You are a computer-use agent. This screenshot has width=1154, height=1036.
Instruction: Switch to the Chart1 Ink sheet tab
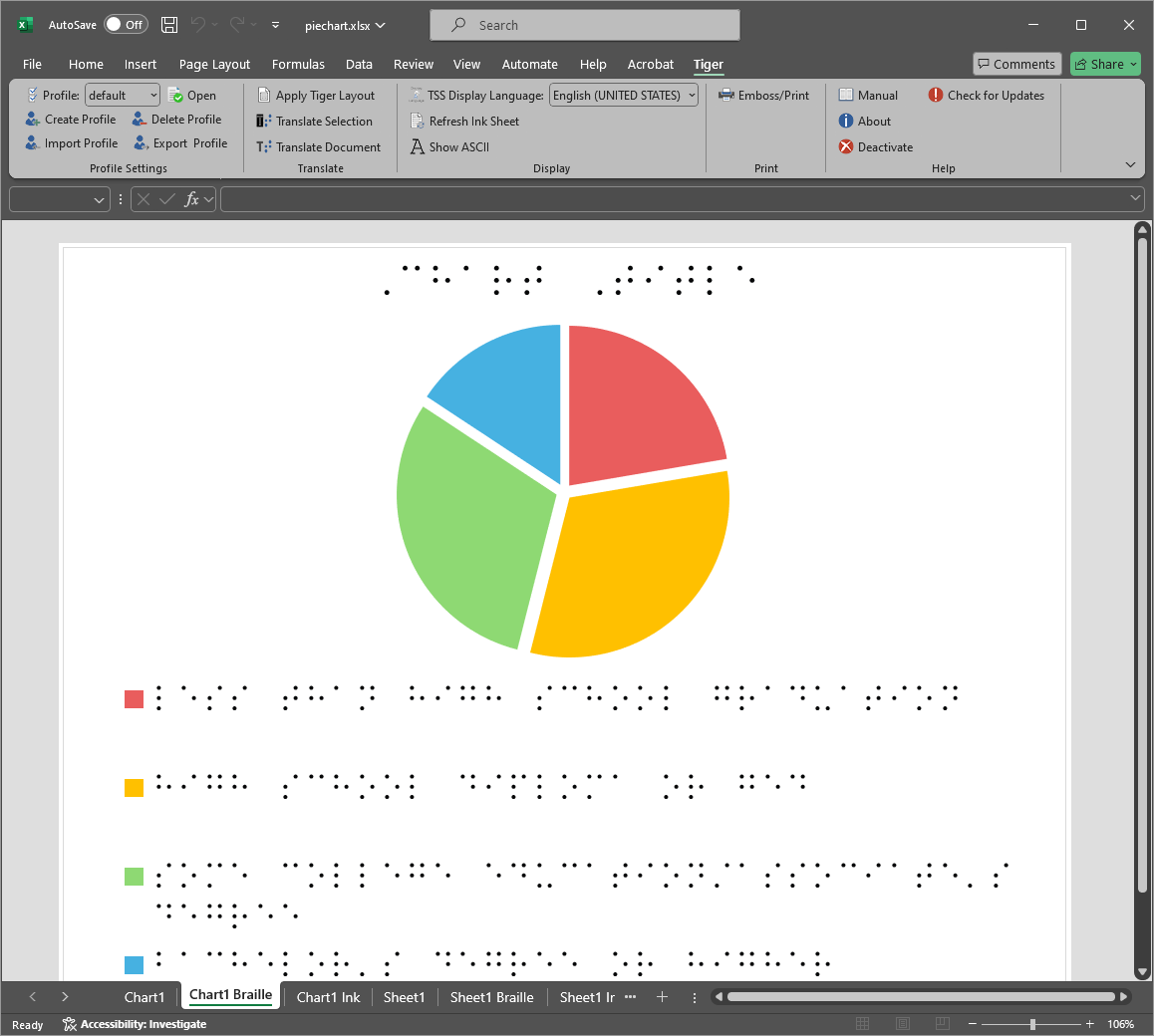tap(328, 997)
